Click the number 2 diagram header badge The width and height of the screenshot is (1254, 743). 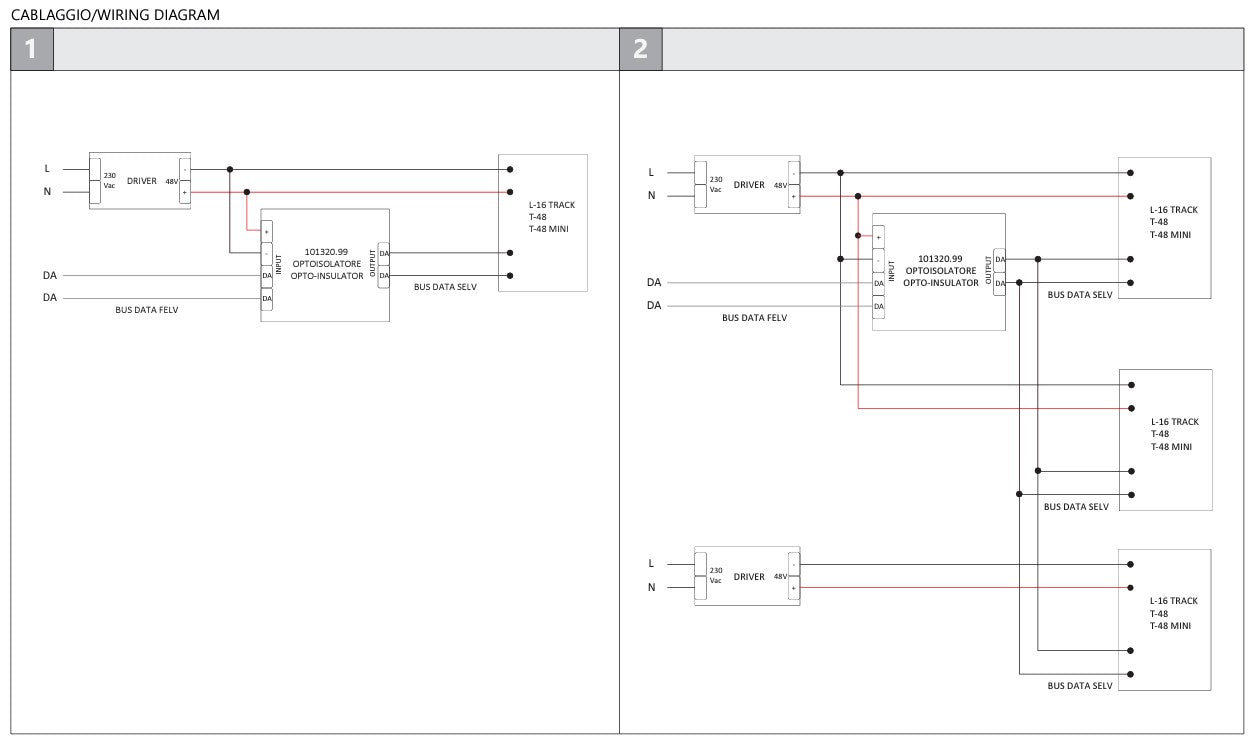pyautogui.click(x=641, y=49)
